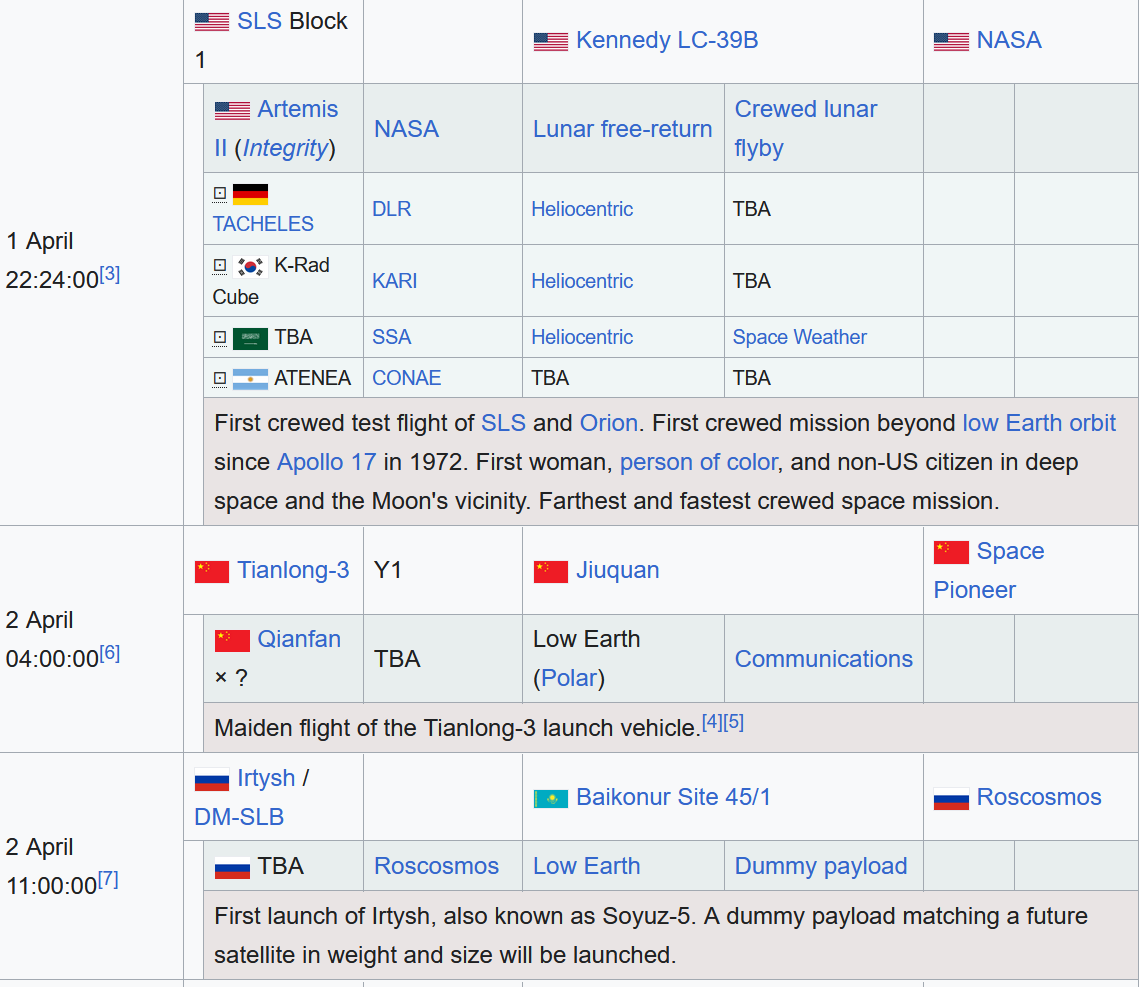Open the Orion link in remarks

(609, 423)
